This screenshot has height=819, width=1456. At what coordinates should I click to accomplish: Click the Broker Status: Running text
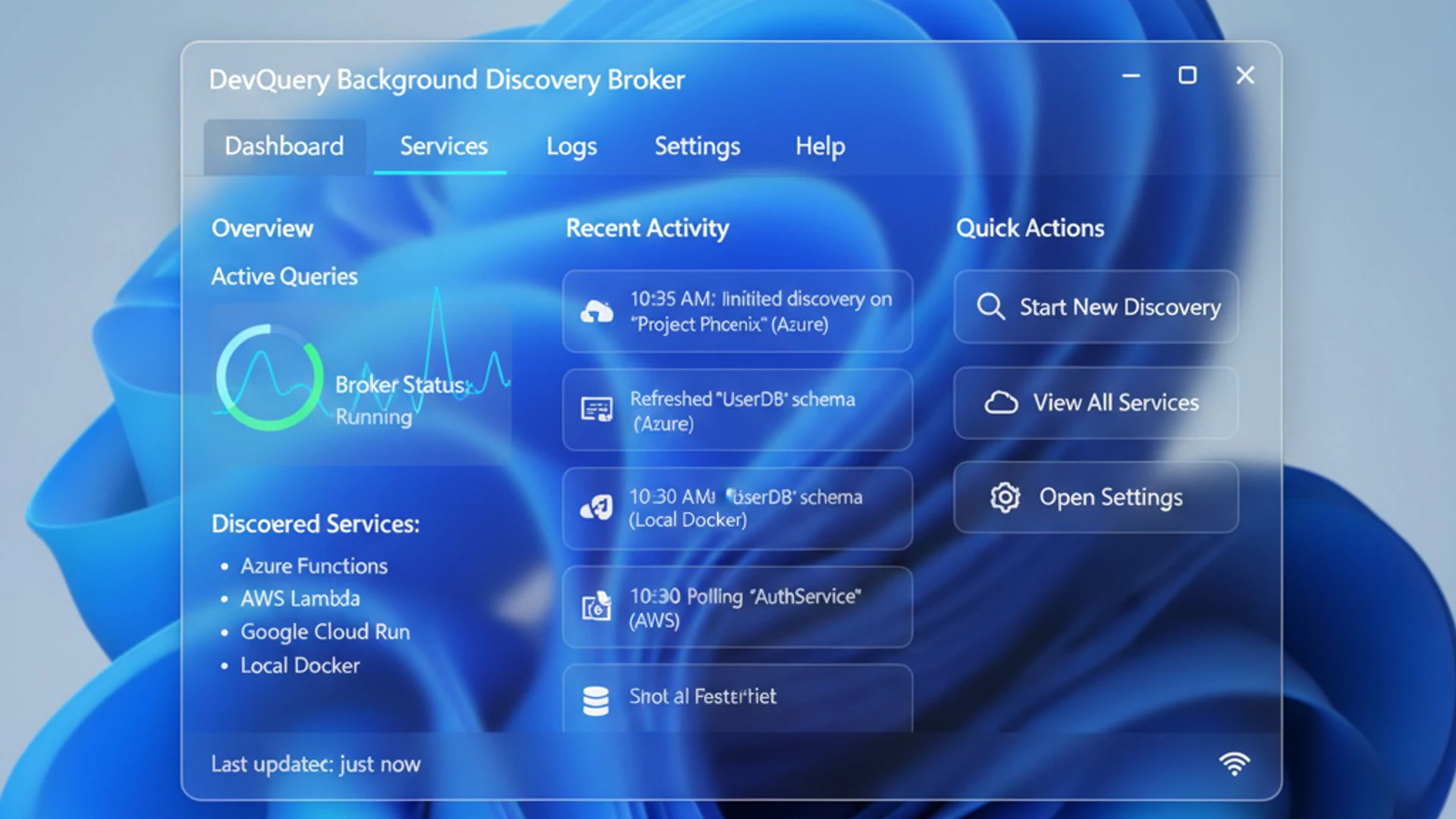point(403,400)
